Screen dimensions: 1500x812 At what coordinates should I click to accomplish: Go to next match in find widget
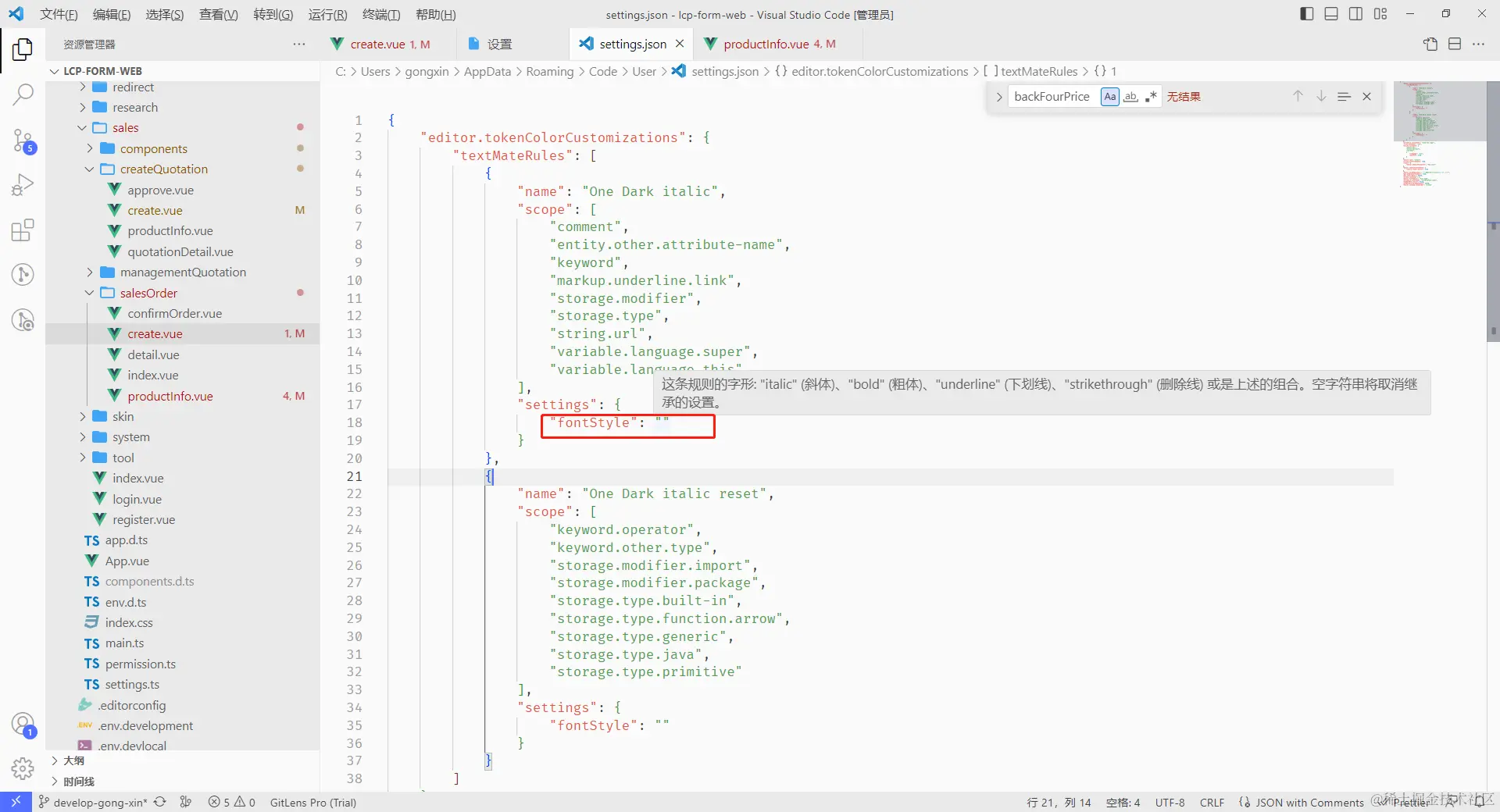tap(1321, 96)
